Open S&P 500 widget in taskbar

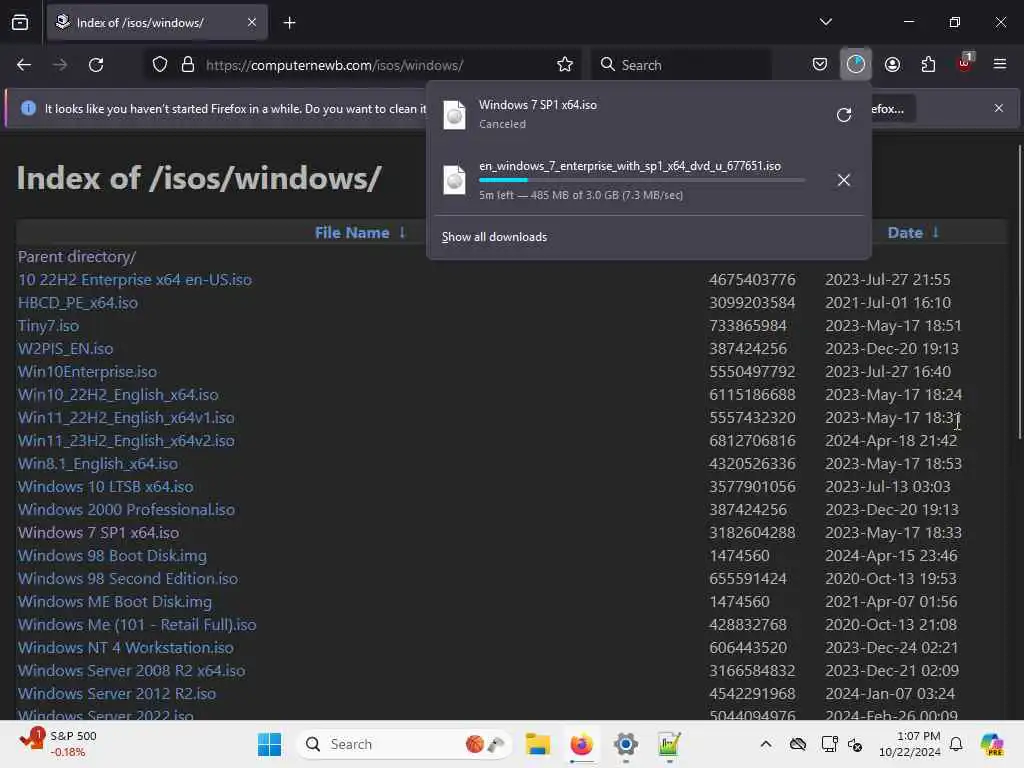coord(59,744)
